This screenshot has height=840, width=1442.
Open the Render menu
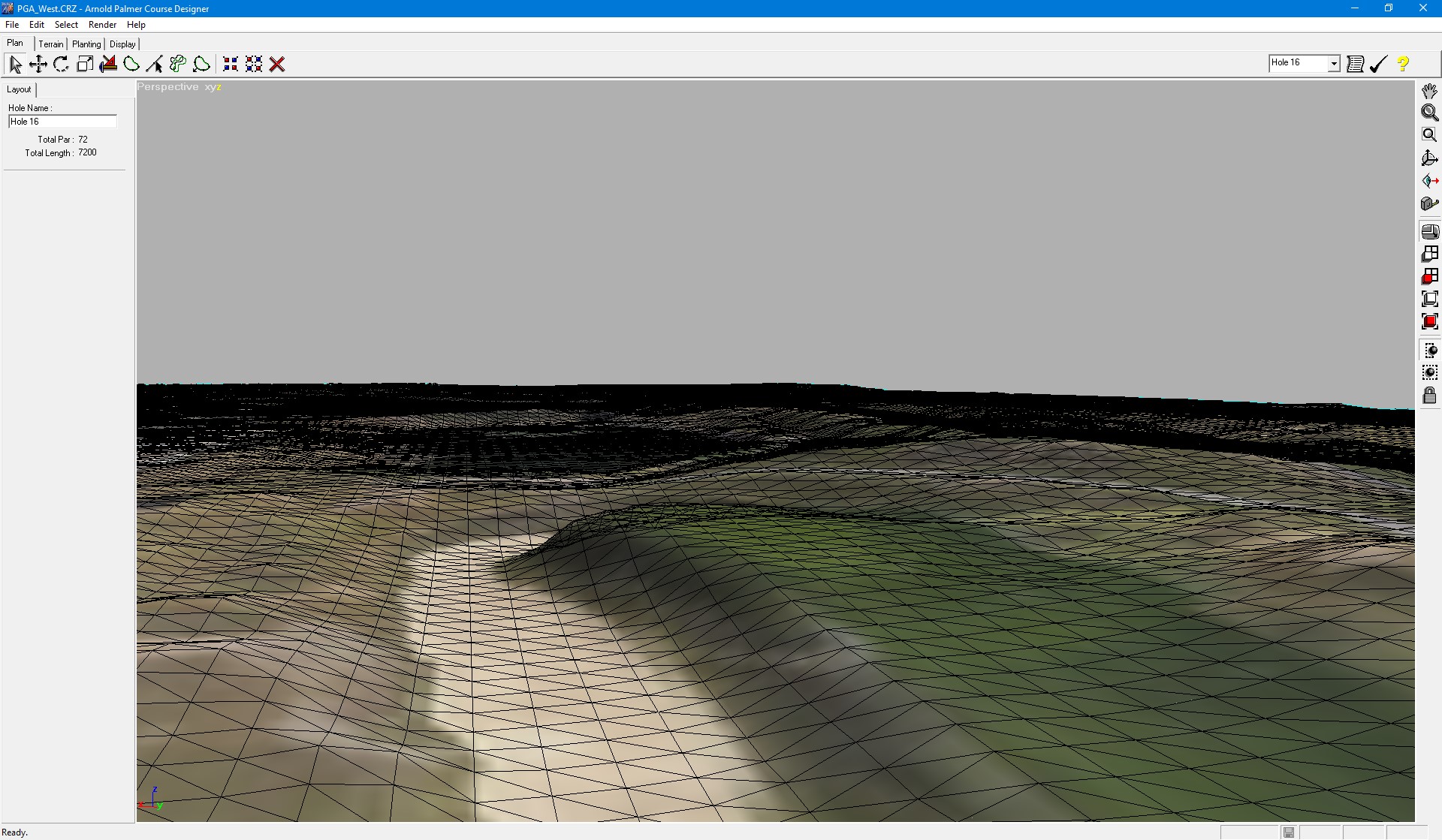102,24
